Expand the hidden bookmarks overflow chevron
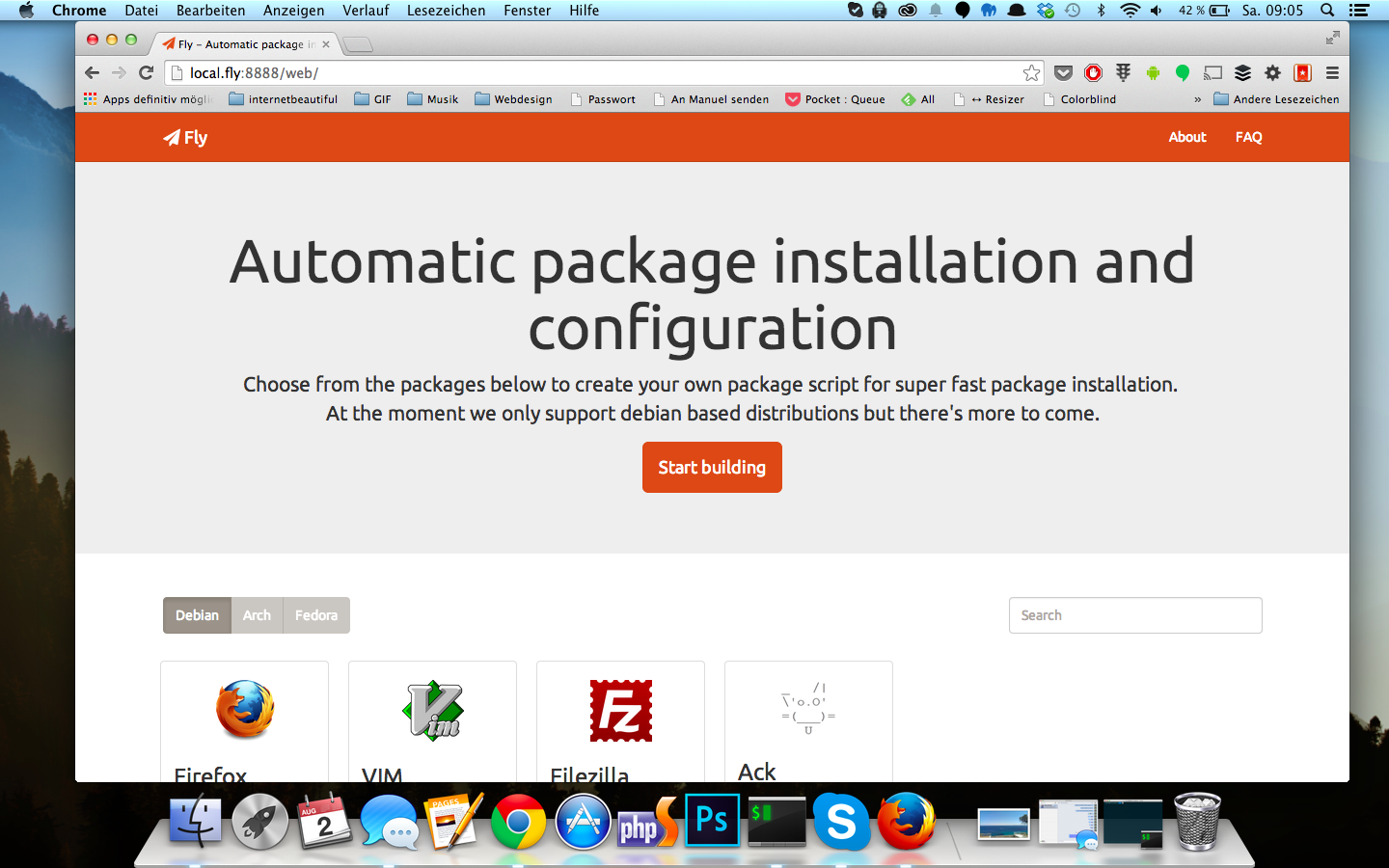 point(1197,99)
